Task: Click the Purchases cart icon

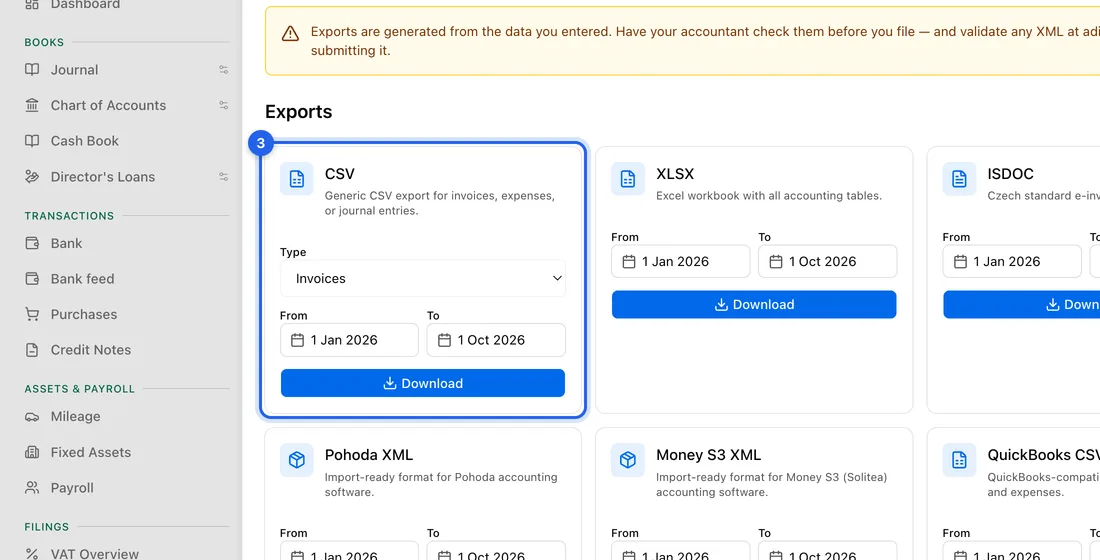Action: point(32,314)
